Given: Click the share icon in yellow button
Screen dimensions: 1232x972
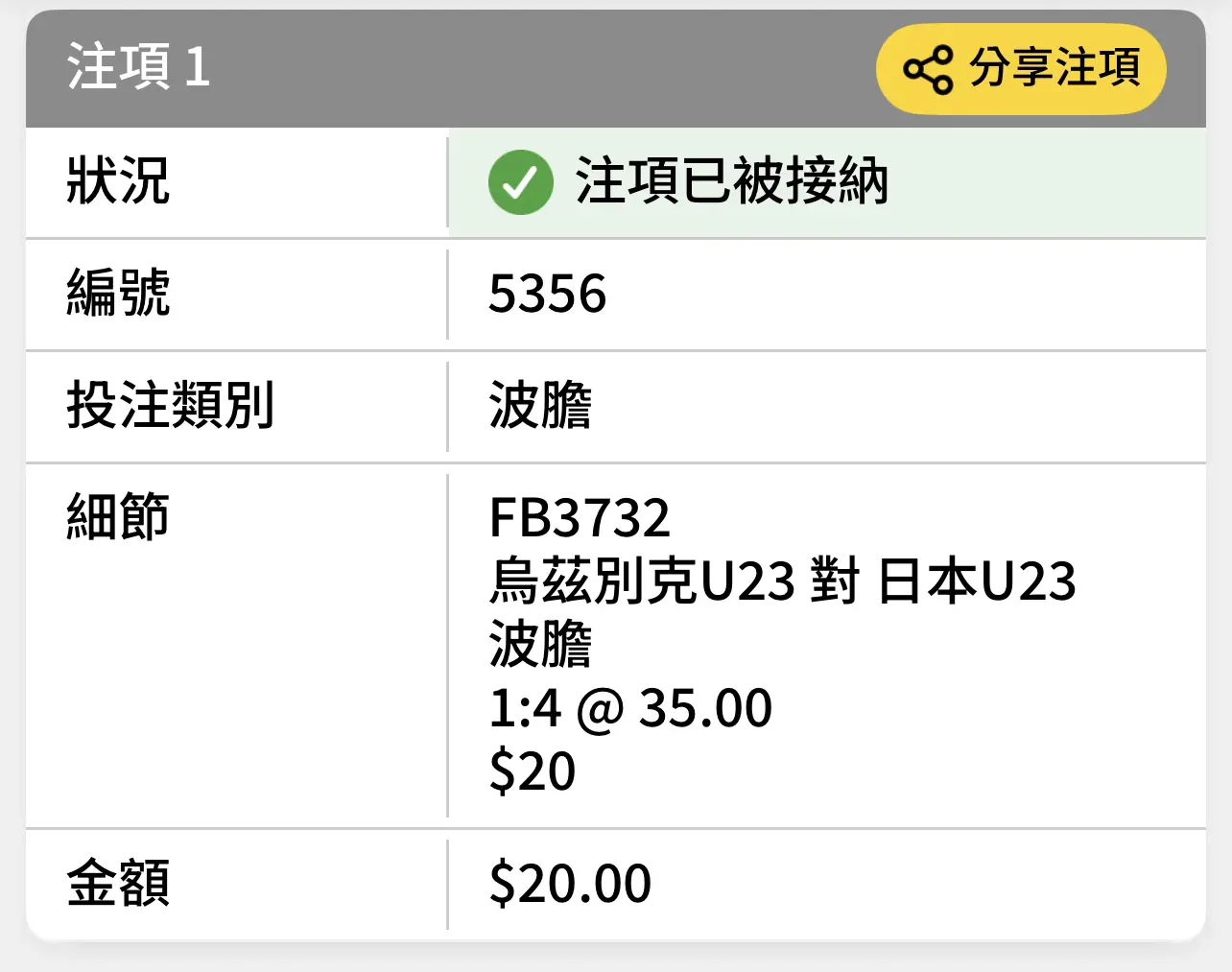Looking at the screenshot, I should [x=928, y=70].
